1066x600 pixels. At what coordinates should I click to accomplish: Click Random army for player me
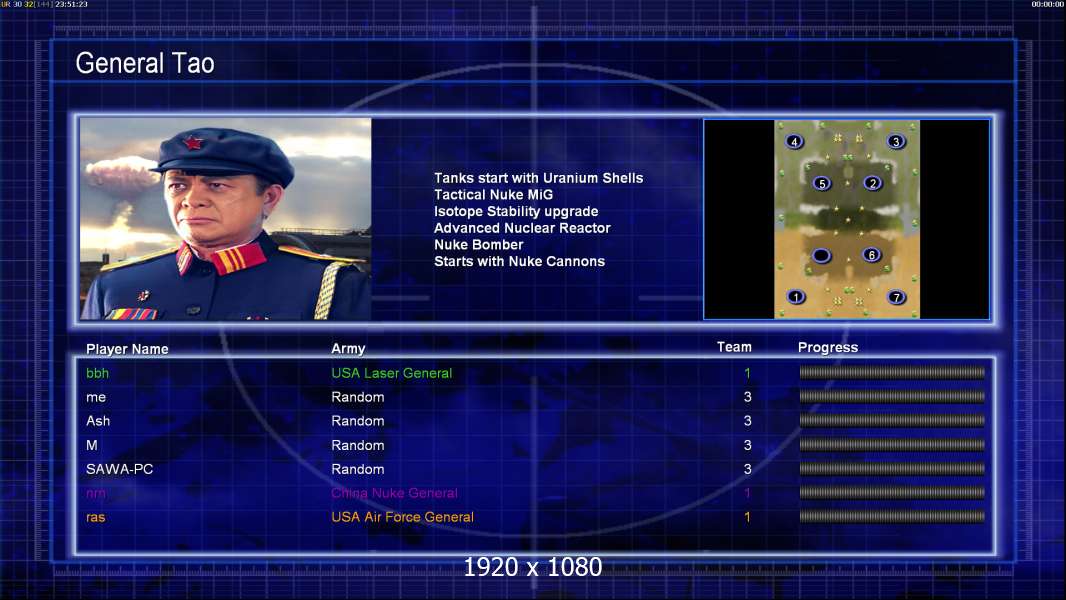pos(358,397)
